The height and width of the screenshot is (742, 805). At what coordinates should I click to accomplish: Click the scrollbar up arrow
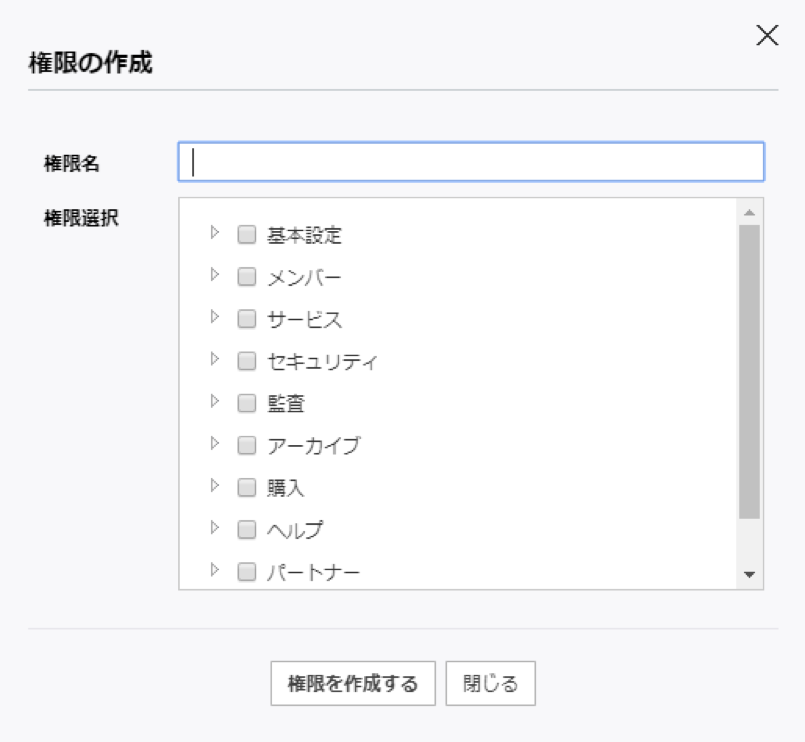(749, 212)
